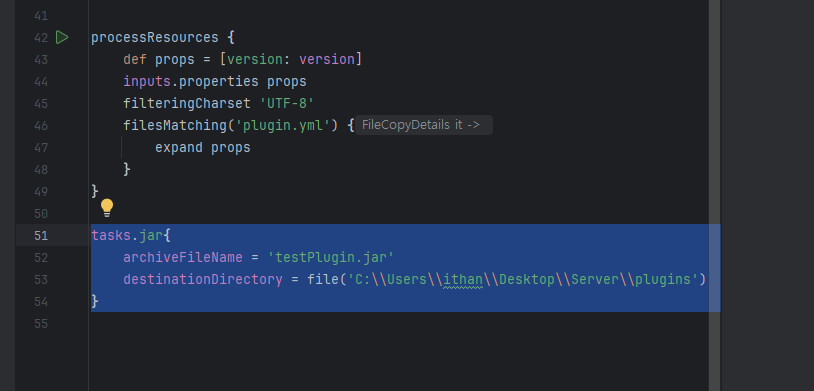Click the underlined word ithan
The height and width of the screenshot is (391, 814).
463,280
